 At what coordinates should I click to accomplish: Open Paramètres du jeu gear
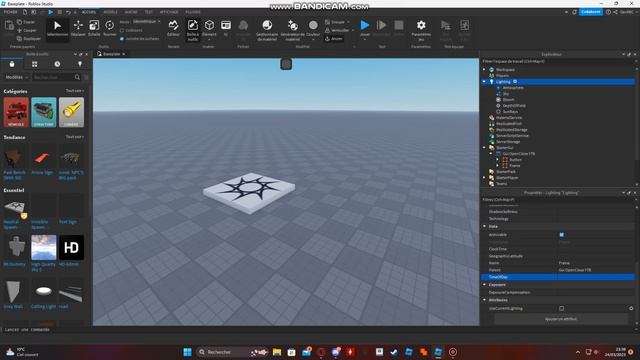coord(421,29)
